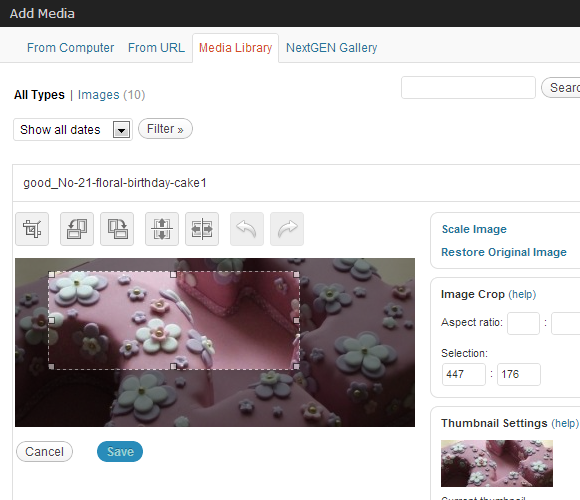The image size is (580, 500).
Task: Switch to From URL tab
Action: coord(156,48)
